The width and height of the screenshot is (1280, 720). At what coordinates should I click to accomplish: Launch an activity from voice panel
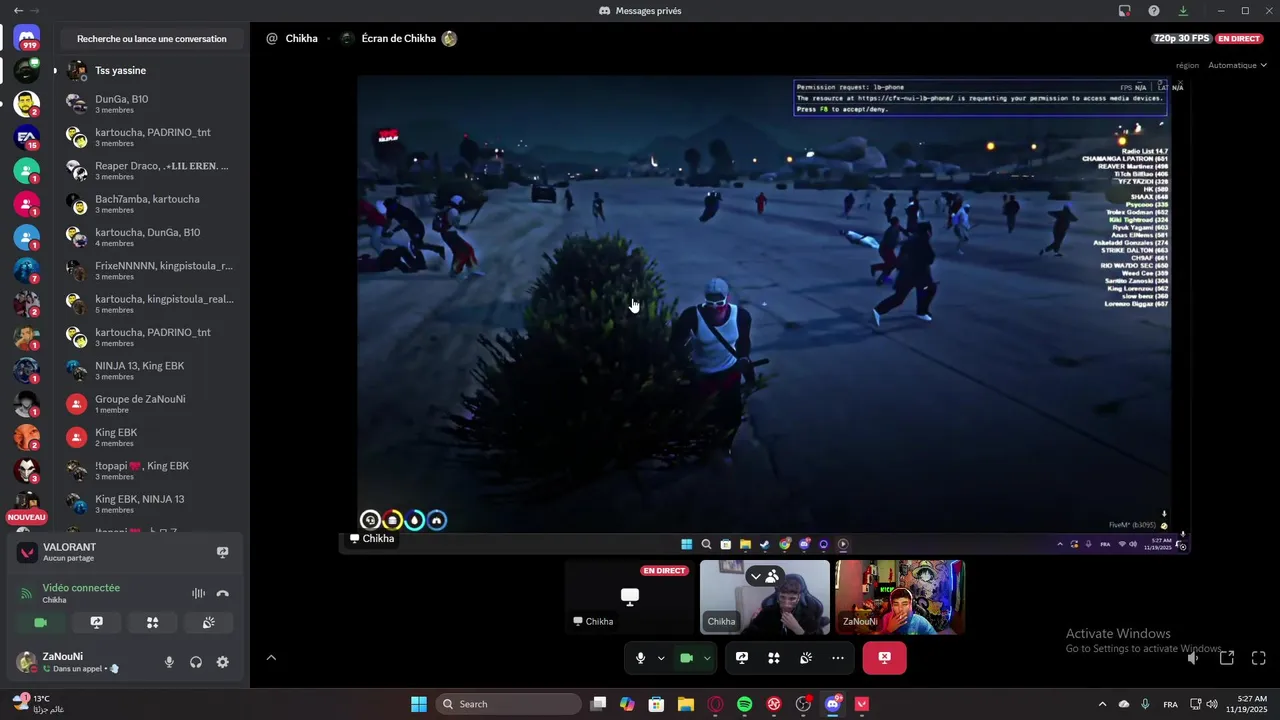[x=152, y=622]
